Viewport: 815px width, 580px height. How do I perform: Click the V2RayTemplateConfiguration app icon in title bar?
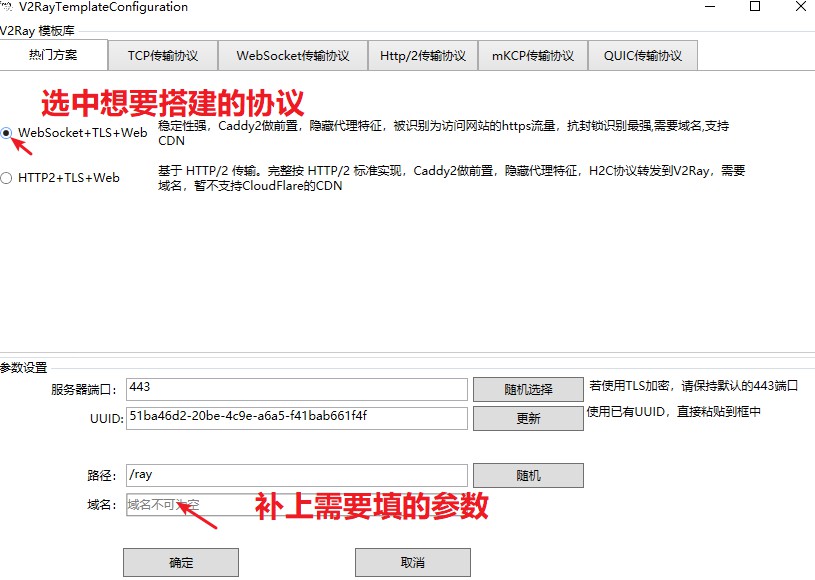click(x=7, y=7)
